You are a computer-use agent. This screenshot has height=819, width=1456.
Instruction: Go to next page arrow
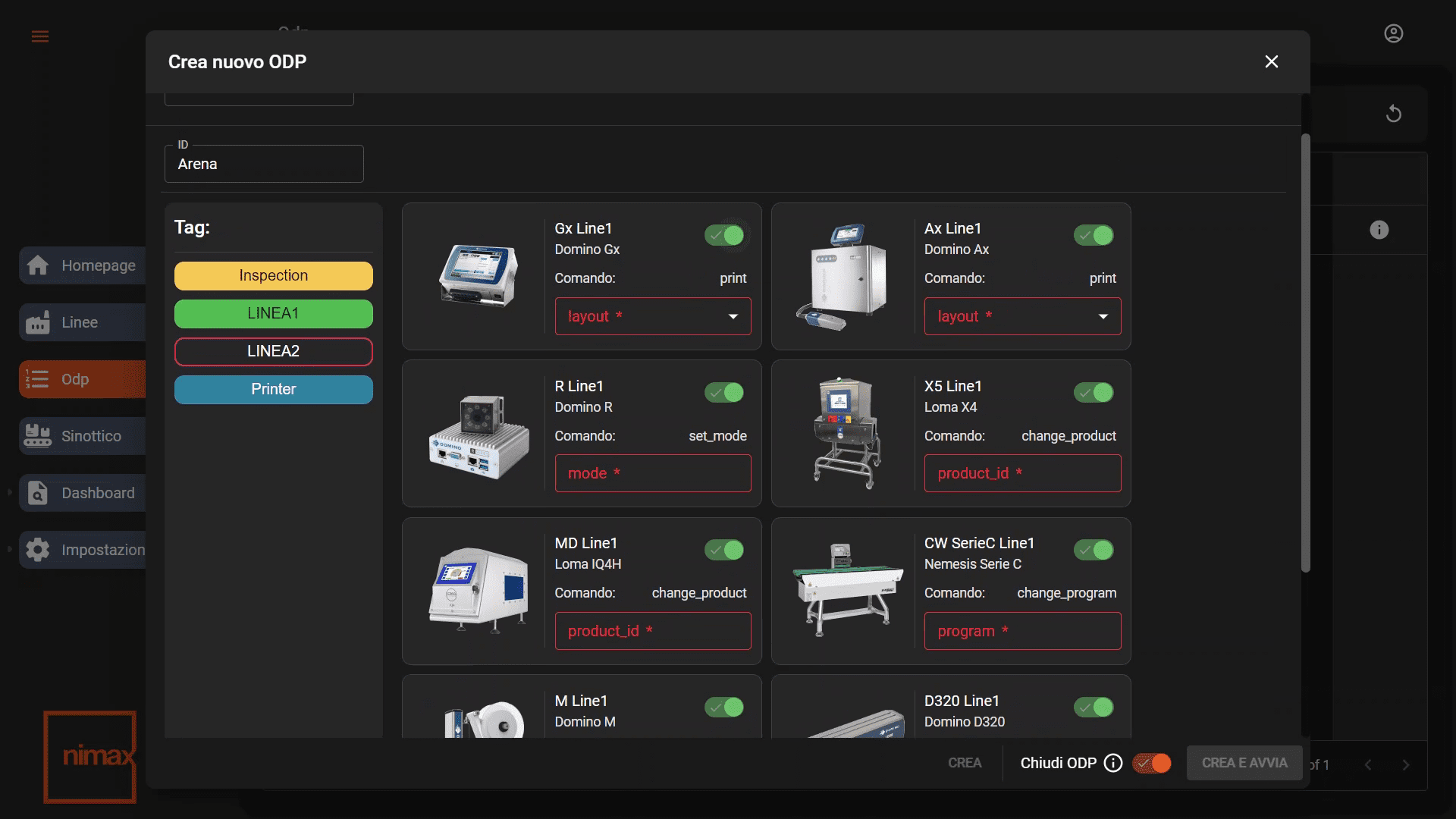click(x=1406, y=765)
